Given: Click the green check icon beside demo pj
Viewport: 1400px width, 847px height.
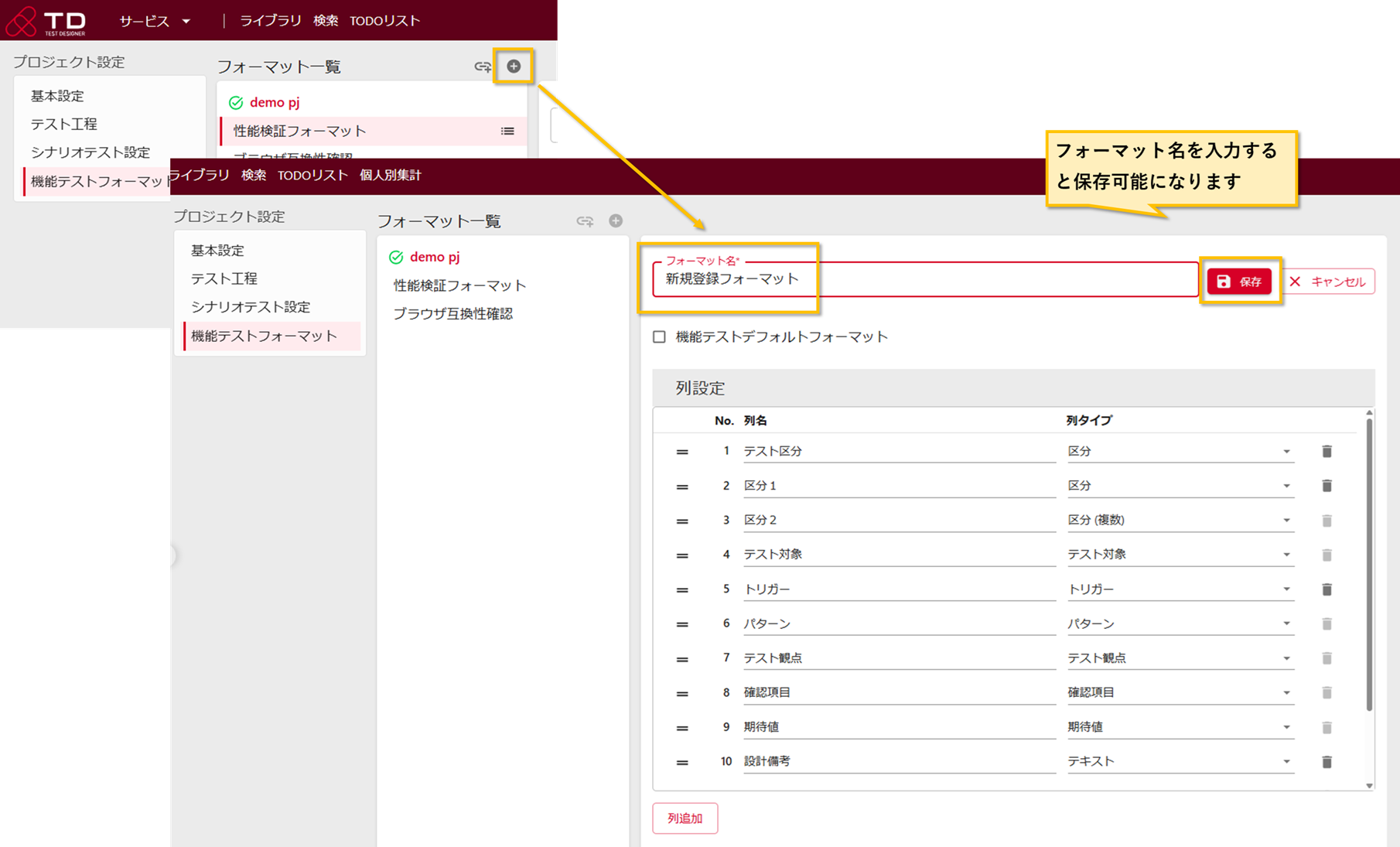Looking at the screenshot, I should click(x=397, y=257).
